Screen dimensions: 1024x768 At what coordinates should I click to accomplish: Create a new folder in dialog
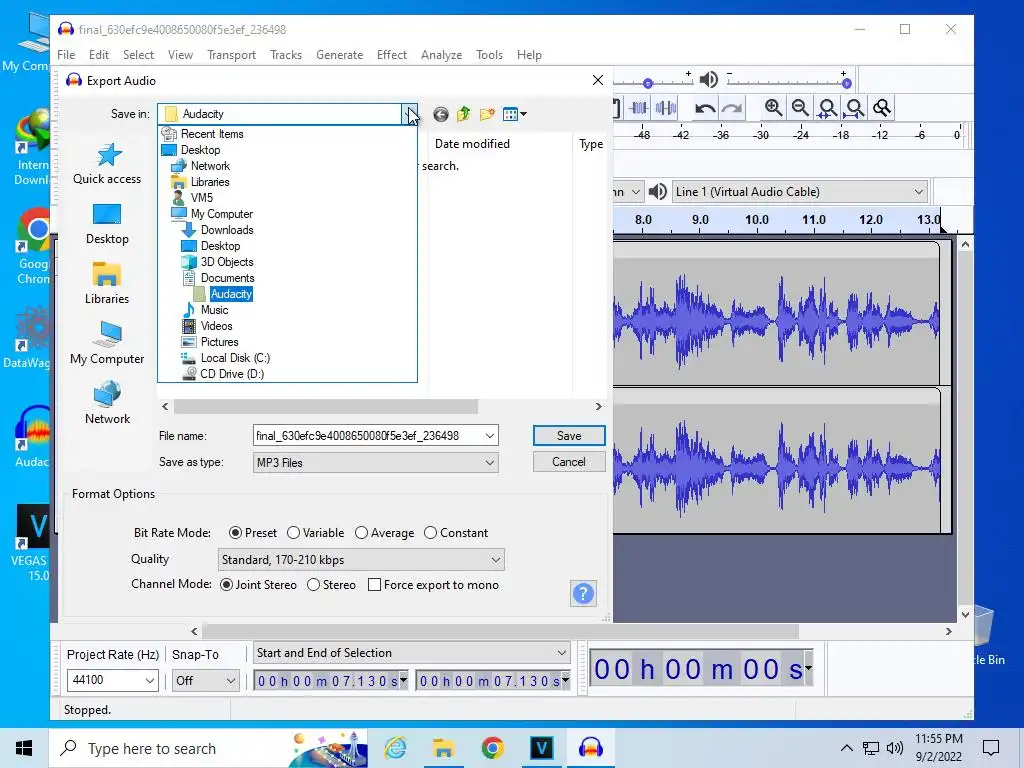tap(487, 114)
